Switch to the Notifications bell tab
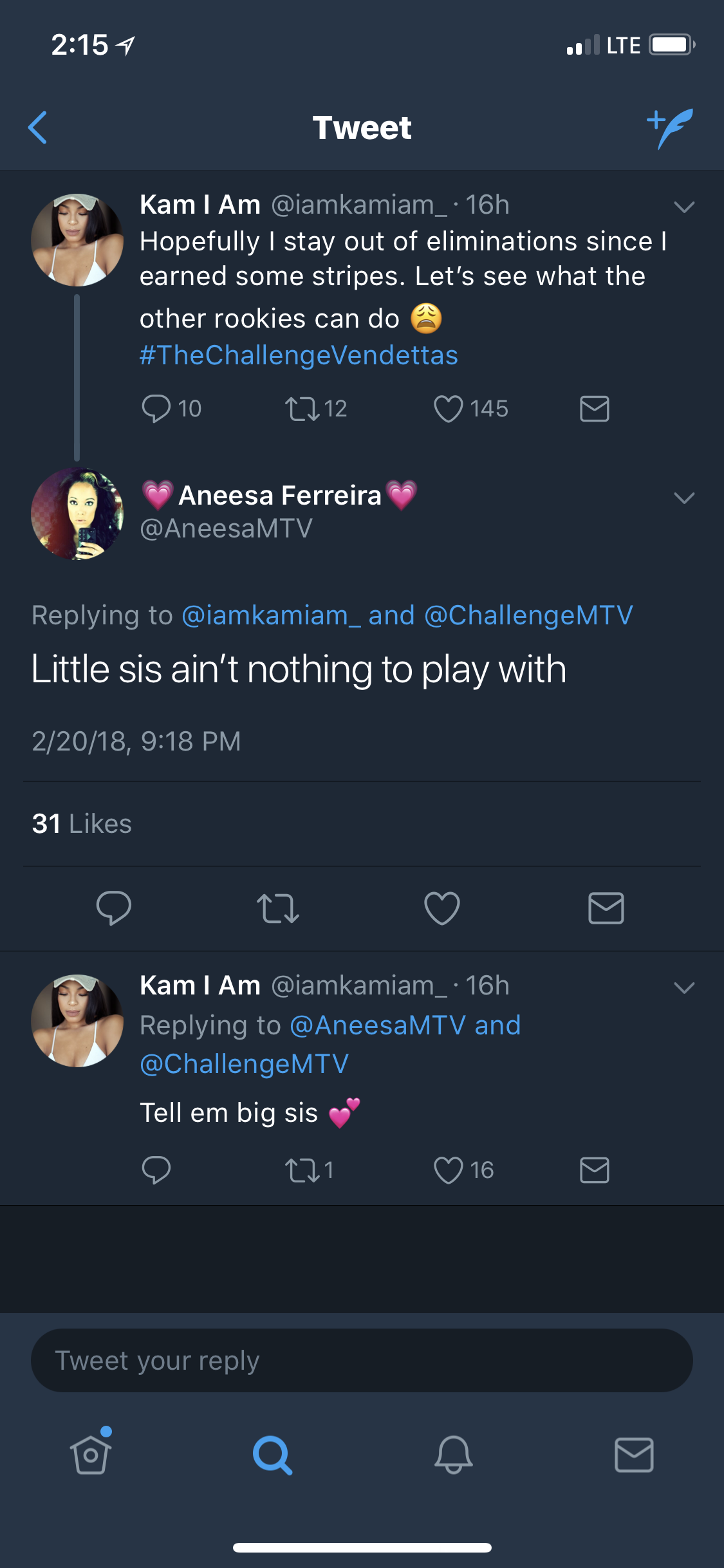This screenshot has width=724, height=1568. (454, 1455)
